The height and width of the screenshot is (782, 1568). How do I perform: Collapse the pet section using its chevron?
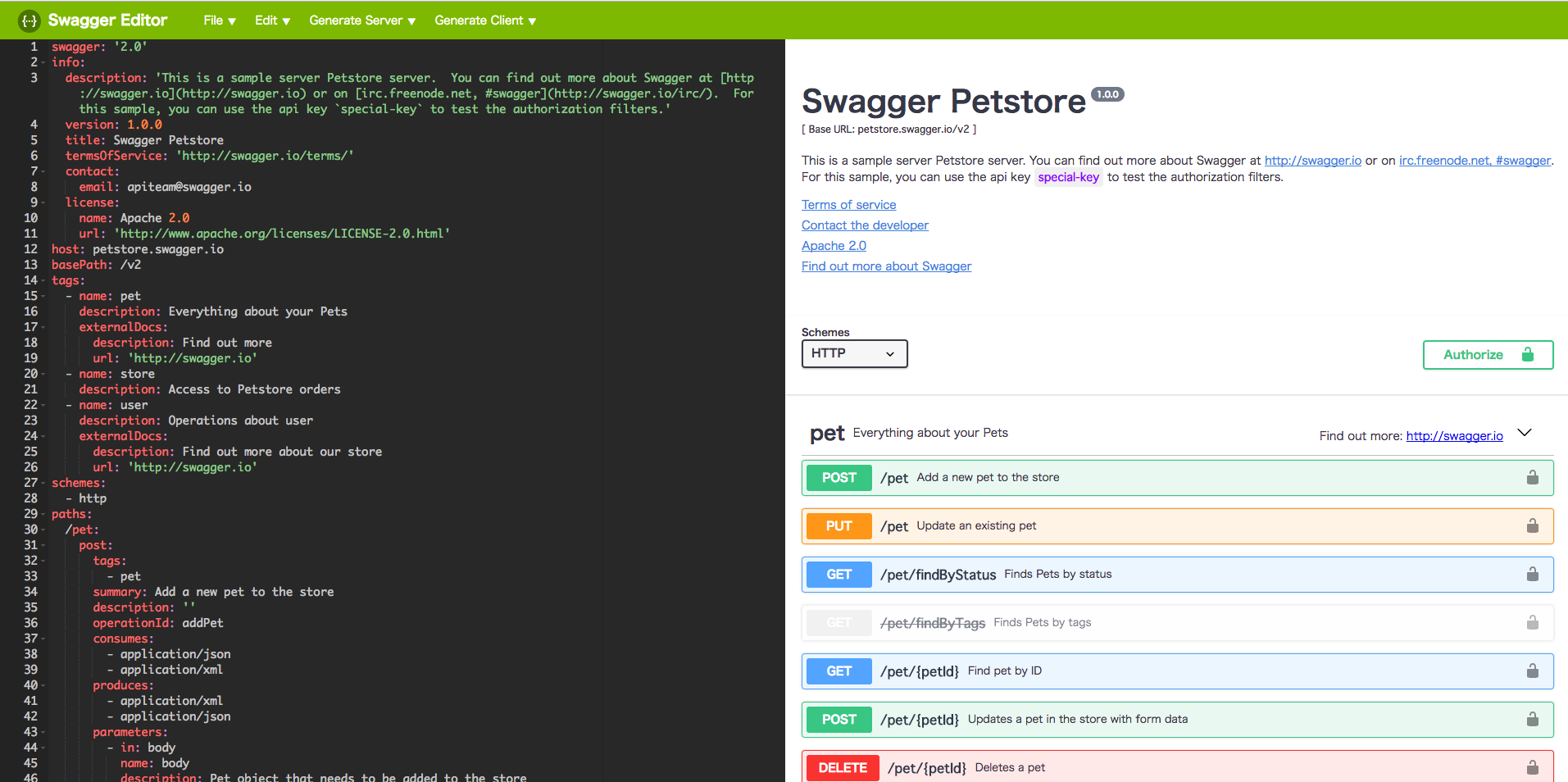[x=1524, y=433]
